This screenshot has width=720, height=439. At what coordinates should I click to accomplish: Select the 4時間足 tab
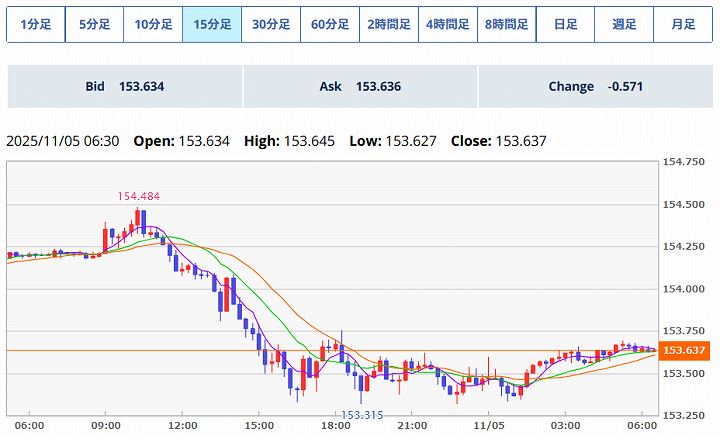coord(447,25)
